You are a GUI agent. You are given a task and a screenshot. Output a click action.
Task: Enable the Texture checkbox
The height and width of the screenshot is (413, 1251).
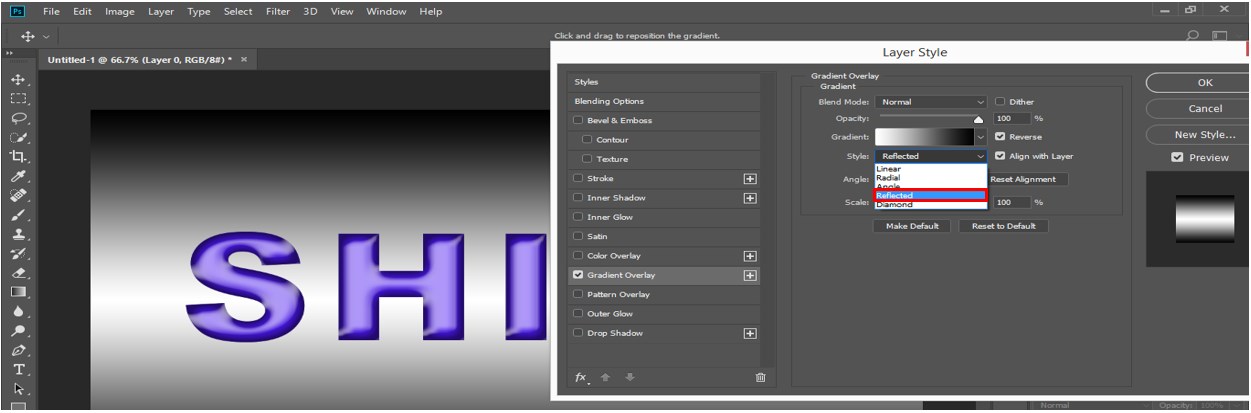click(587, 159)
